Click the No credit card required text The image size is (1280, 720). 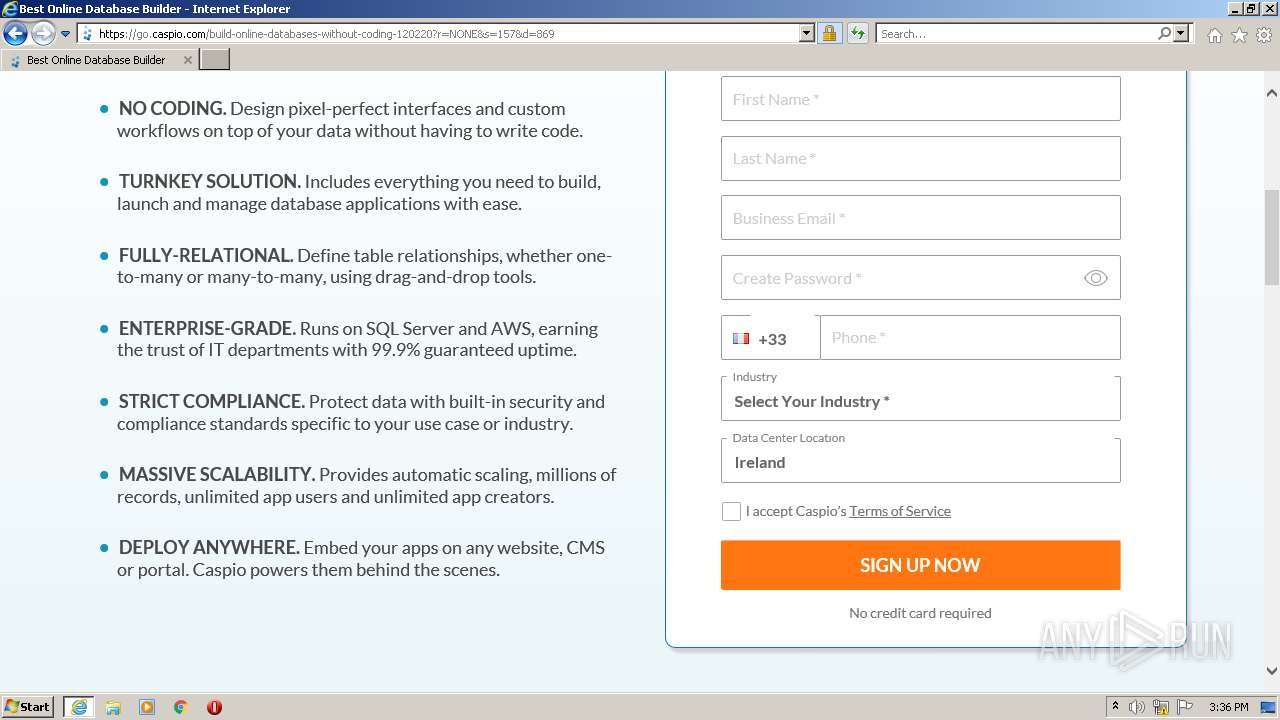[x=920, y=613]
